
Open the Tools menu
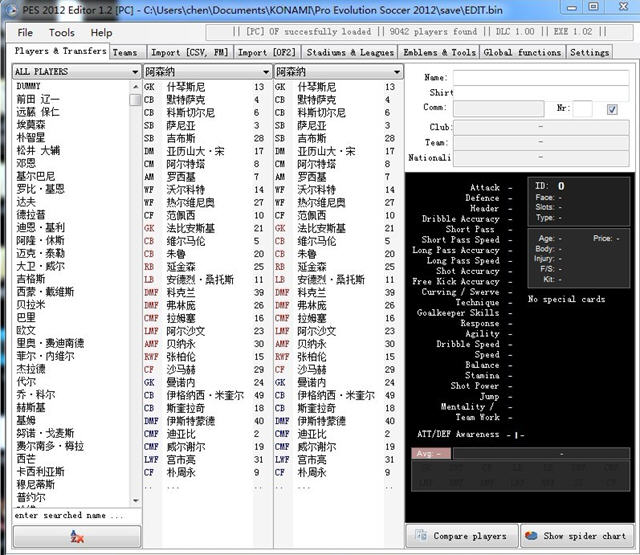pyautogui.click(x=62, y=33)
